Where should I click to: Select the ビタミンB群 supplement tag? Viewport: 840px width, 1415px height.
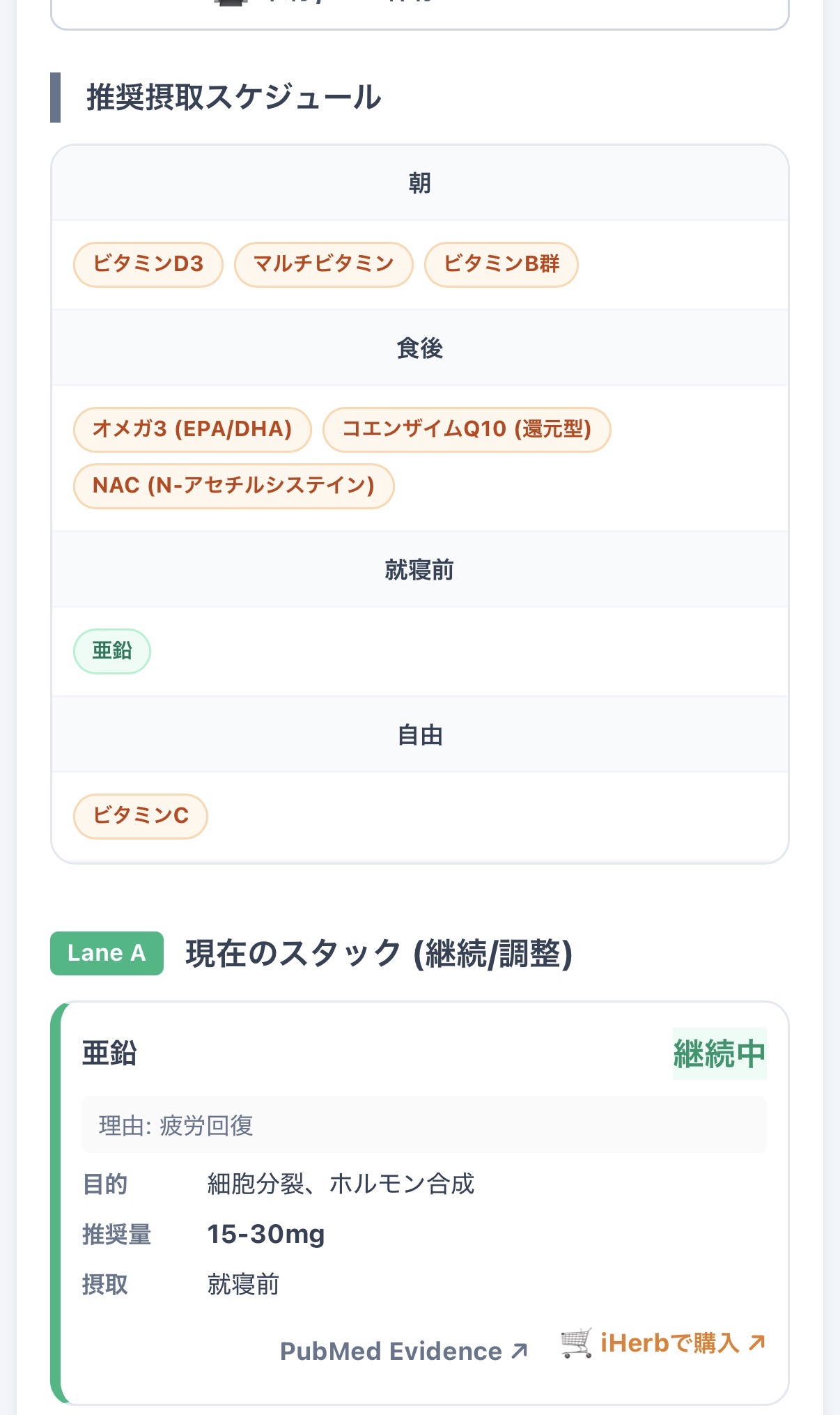pyautogui.click(x=501, y=263)
